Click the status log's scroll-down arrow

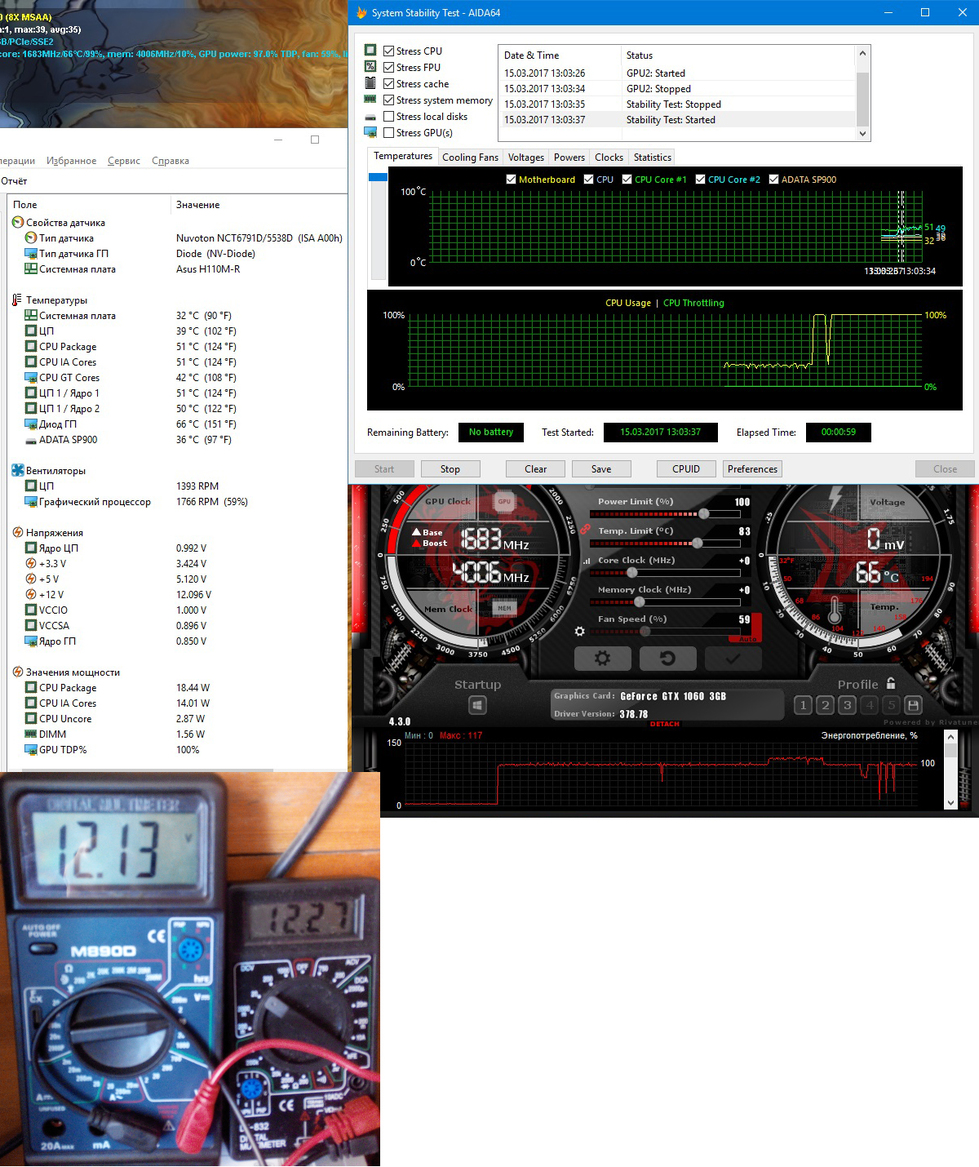863,133
